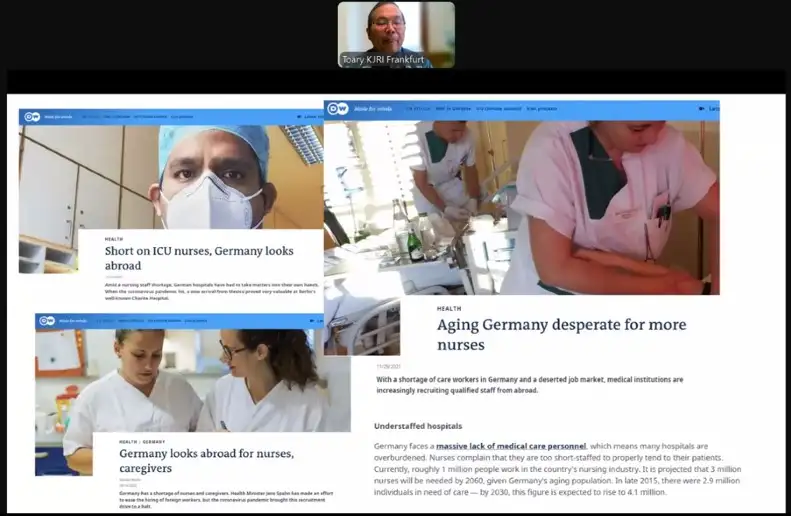
Task: Click the 'Understaffed hospitals' subheading
Action: 418,426
